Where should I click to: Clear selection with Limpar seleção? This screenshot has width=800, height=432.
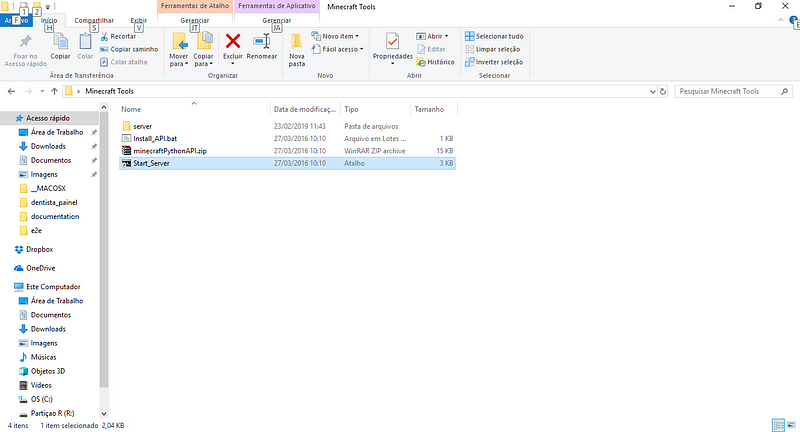point(492,49)
